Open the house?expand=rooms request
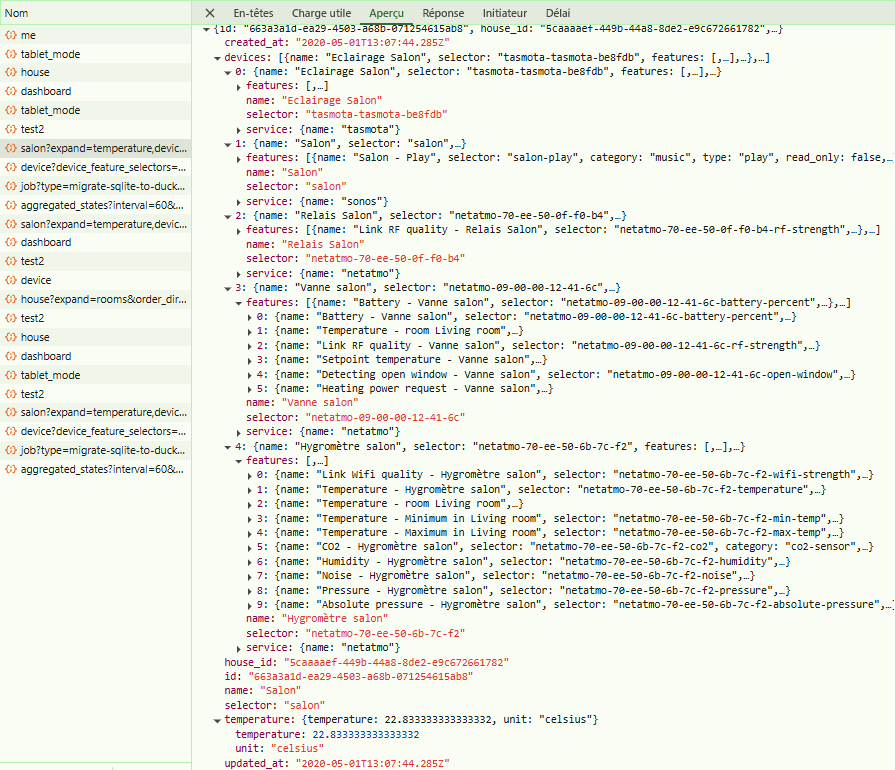Screen dimensions: 895x770 point(102,299)
